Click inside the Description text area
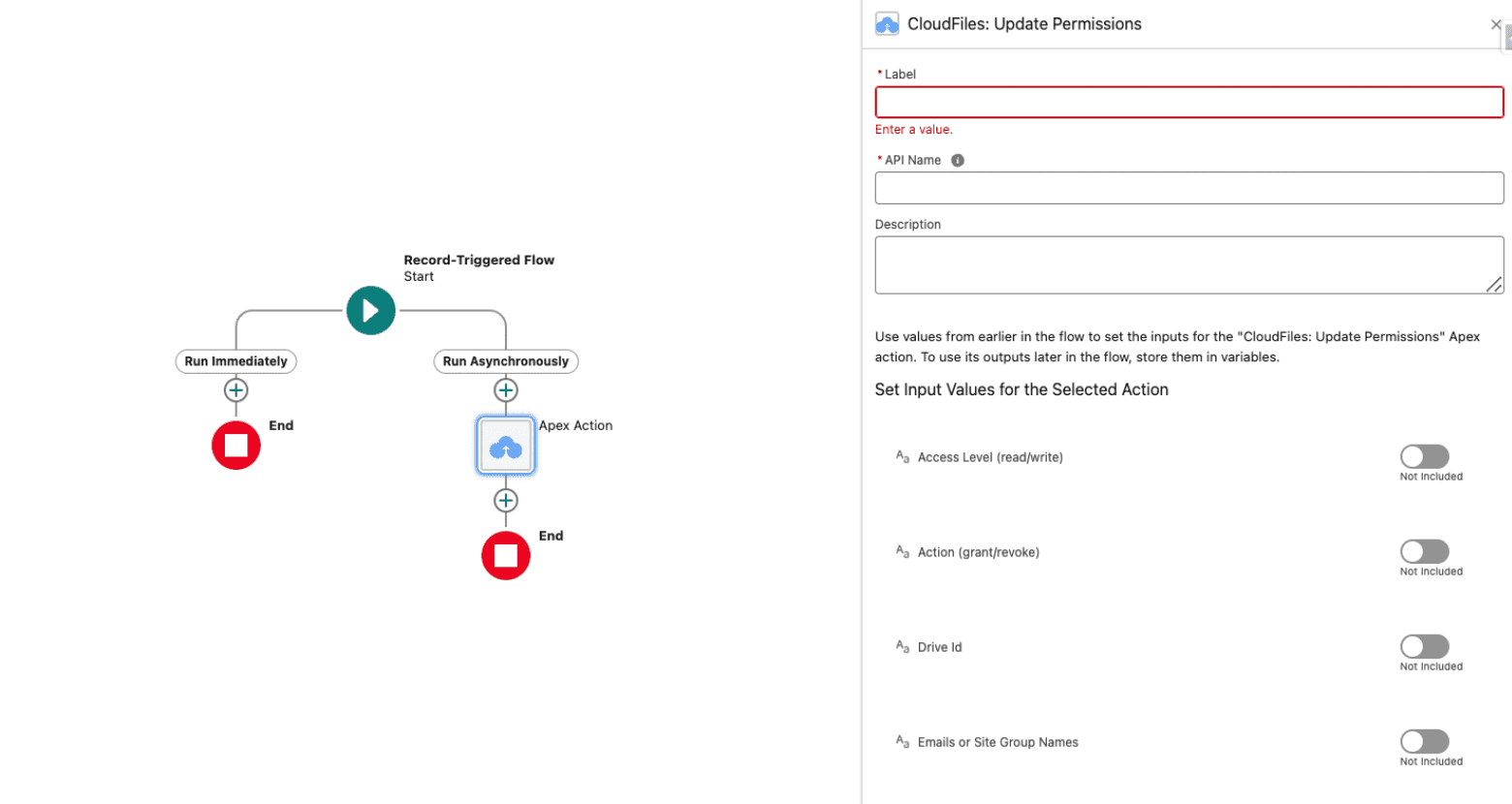1512x804 pixels. [x=1188, y=263]
